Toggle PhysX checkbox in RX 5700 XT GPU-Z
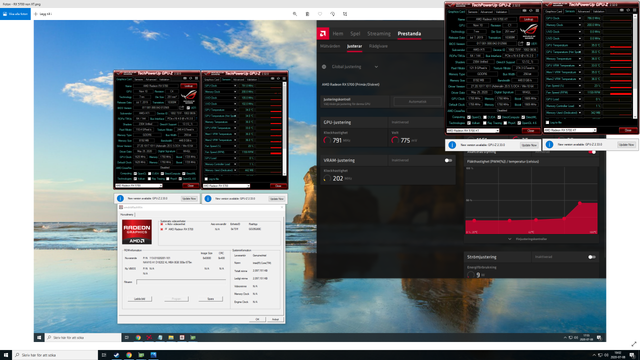The image size is (640, 360). [505, 122]
